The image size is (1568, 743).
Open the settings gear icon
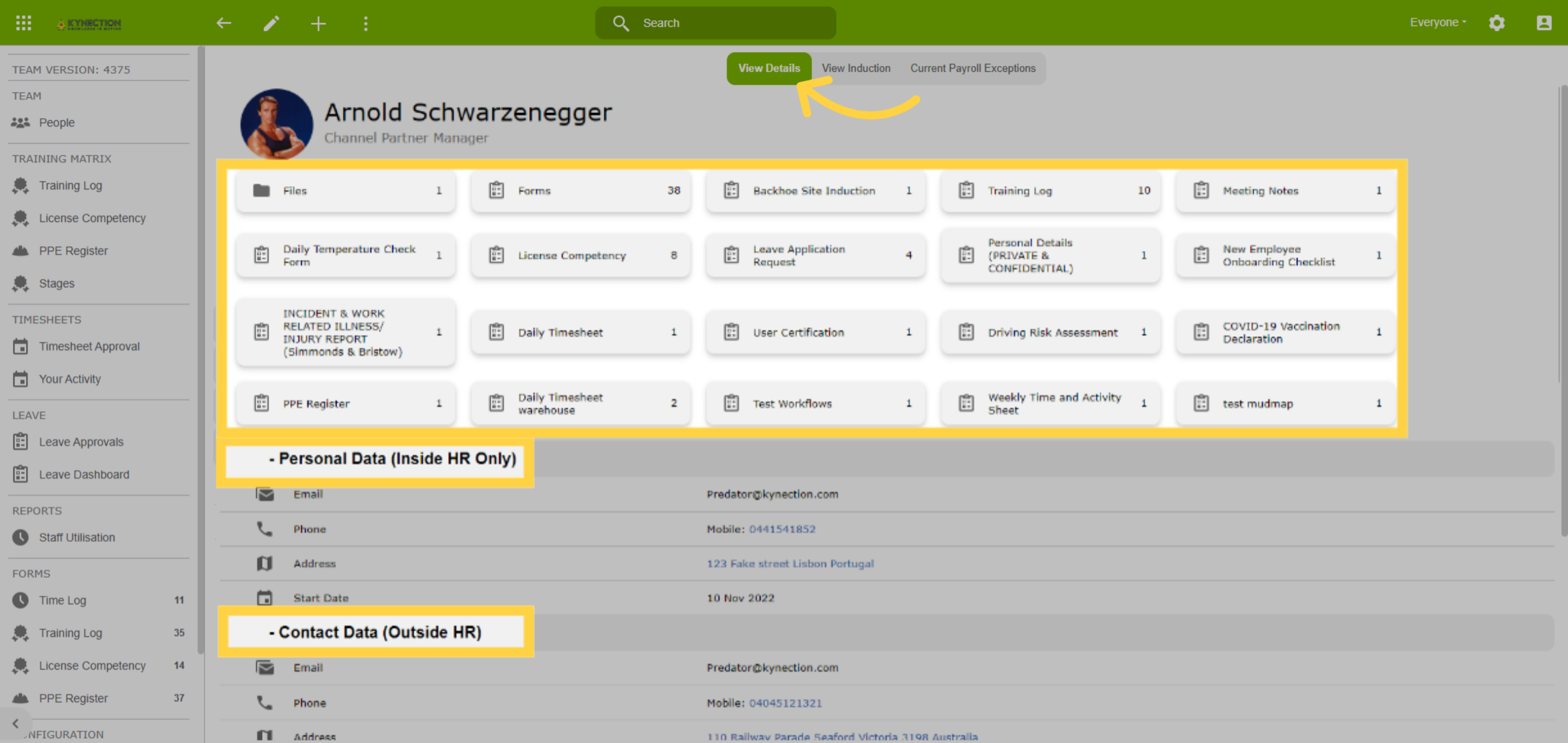click(1497, 23)
